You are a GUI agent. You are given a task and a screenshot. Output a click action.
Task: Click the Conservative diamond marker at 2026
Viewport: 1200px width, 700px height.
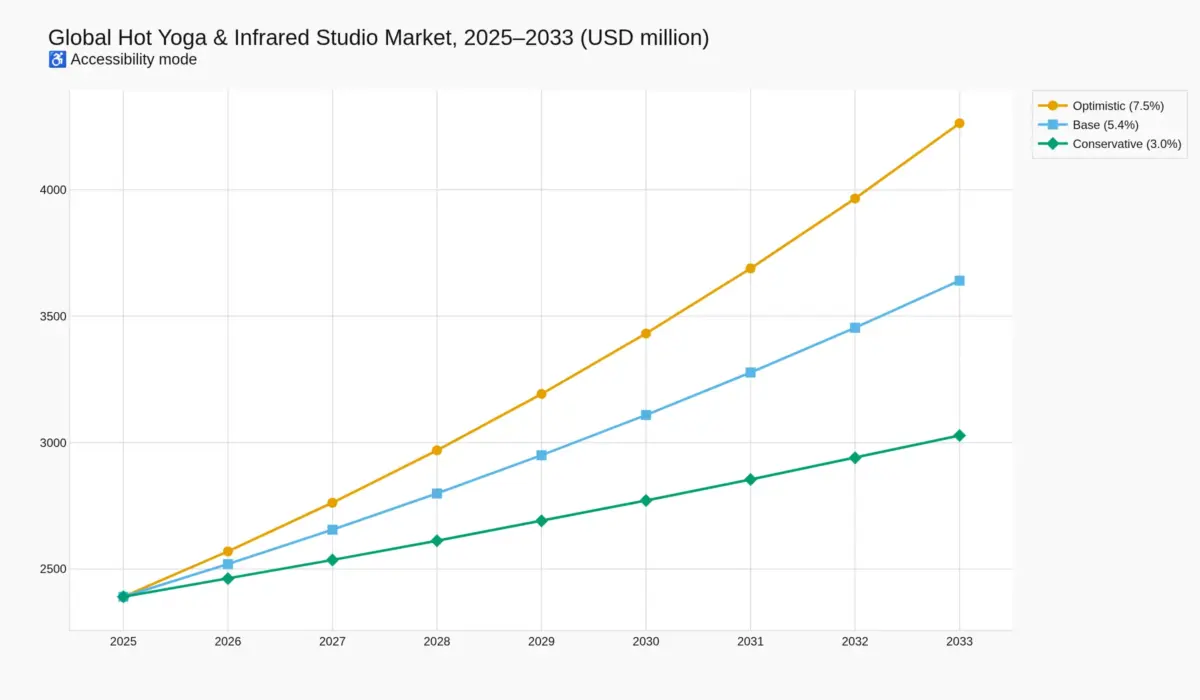point(228,578)
